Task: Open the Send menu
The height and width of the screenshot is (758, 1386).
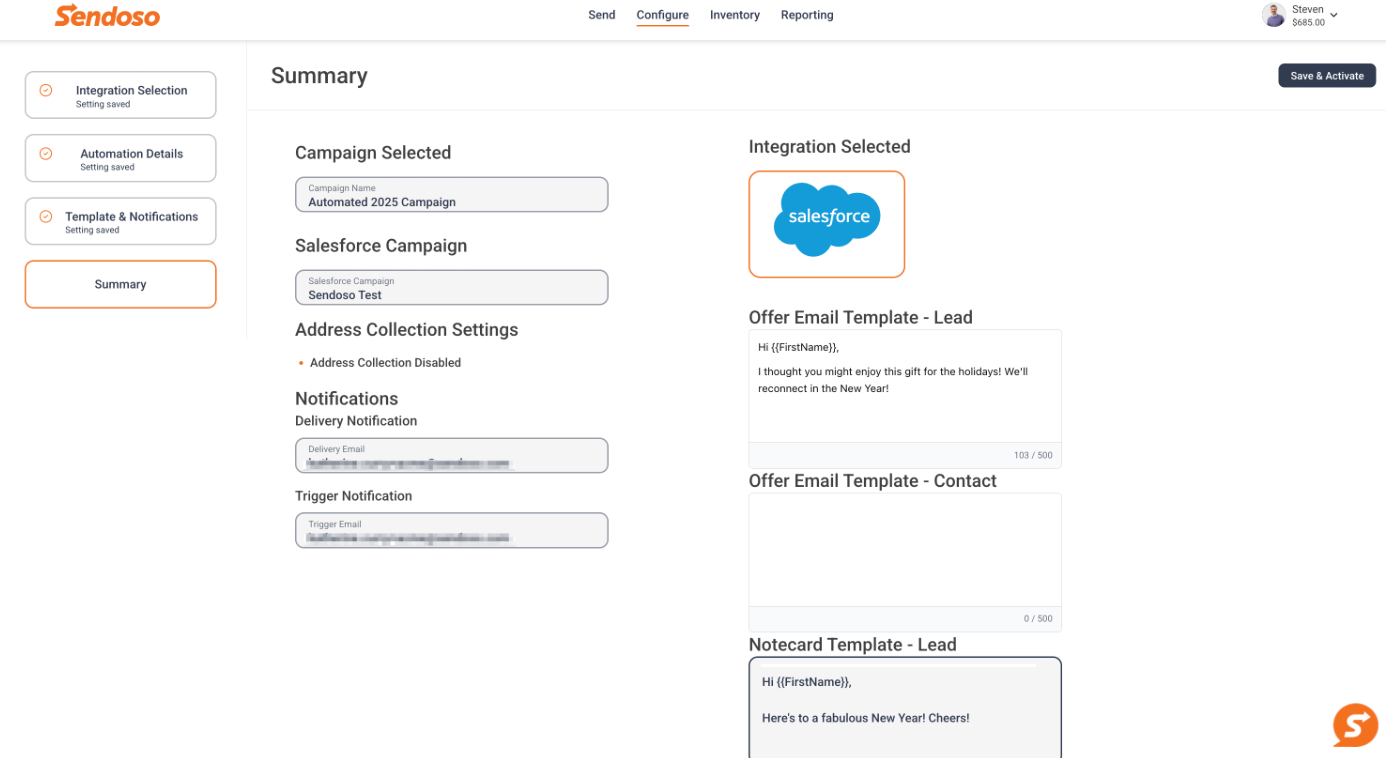Action: point(602,15)
